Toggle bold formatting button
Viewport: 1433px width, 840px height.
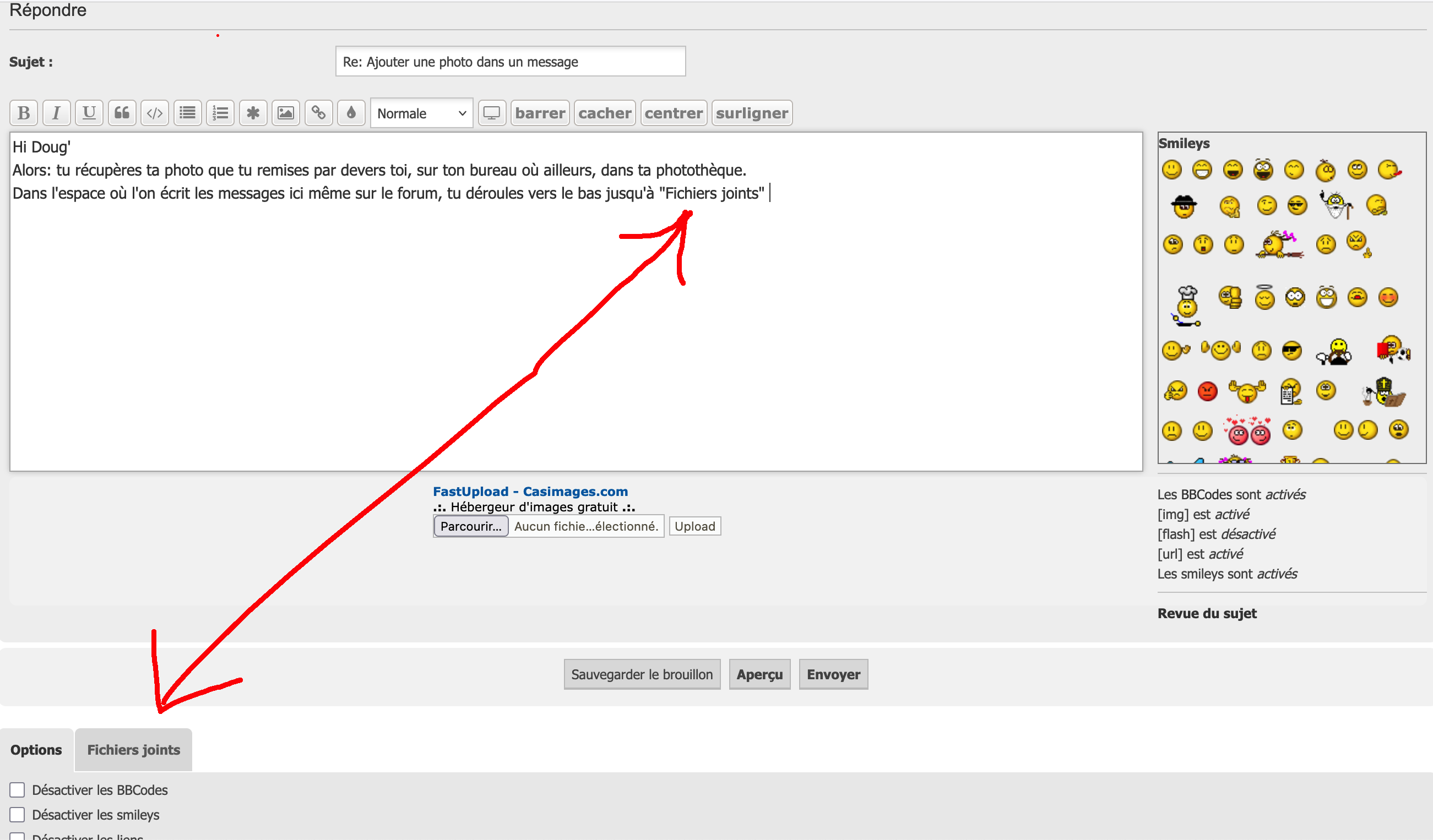tap(24, 113)
